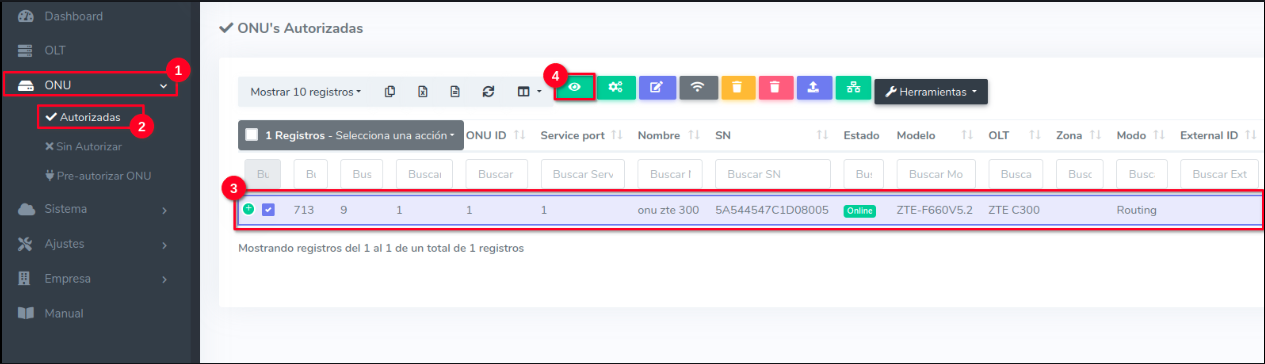This screenshot has width=1265, height=364.
Task: Open the Mostrar 10 registros dropdown
Action: (x=305, y=91)
